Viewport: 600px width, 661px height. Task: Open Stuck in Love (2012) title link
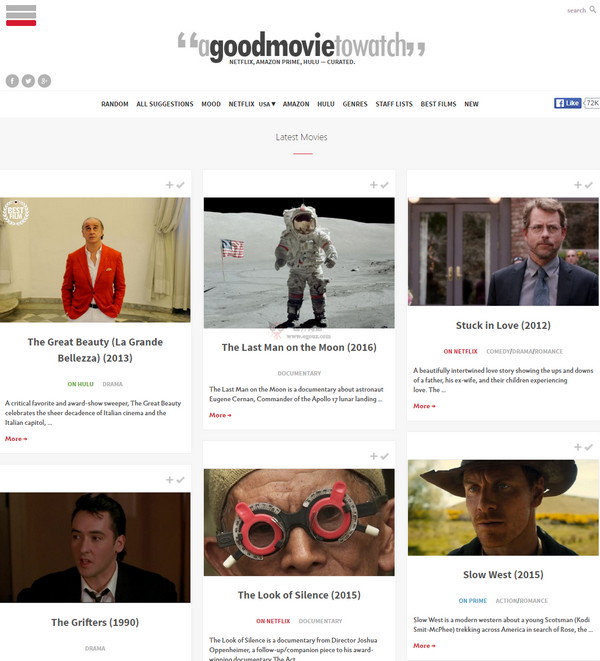503,325
